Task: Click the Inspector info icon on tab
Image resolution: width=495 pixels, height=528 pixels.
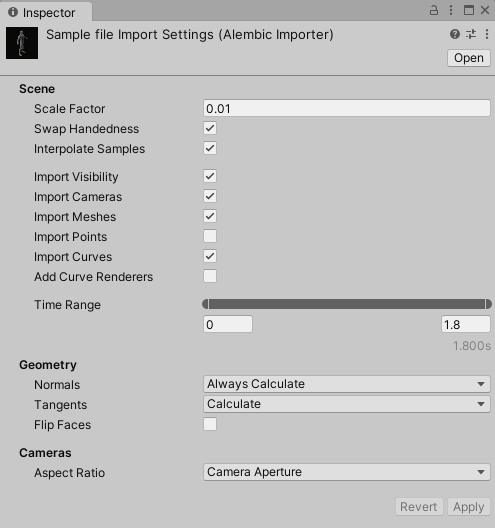Action: coord(13,12)
